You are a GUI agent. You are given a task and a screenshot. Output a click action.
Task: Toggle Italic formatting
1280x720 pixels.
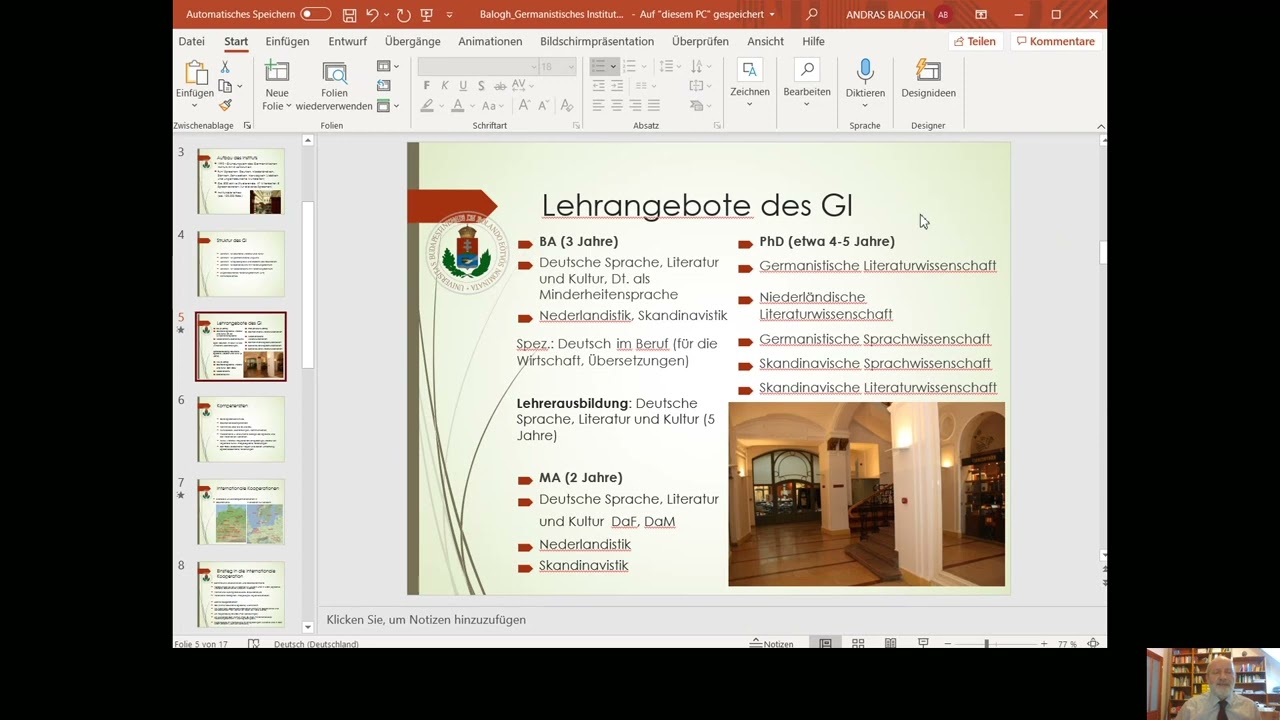pyautogui.click(x=445, y=86)
